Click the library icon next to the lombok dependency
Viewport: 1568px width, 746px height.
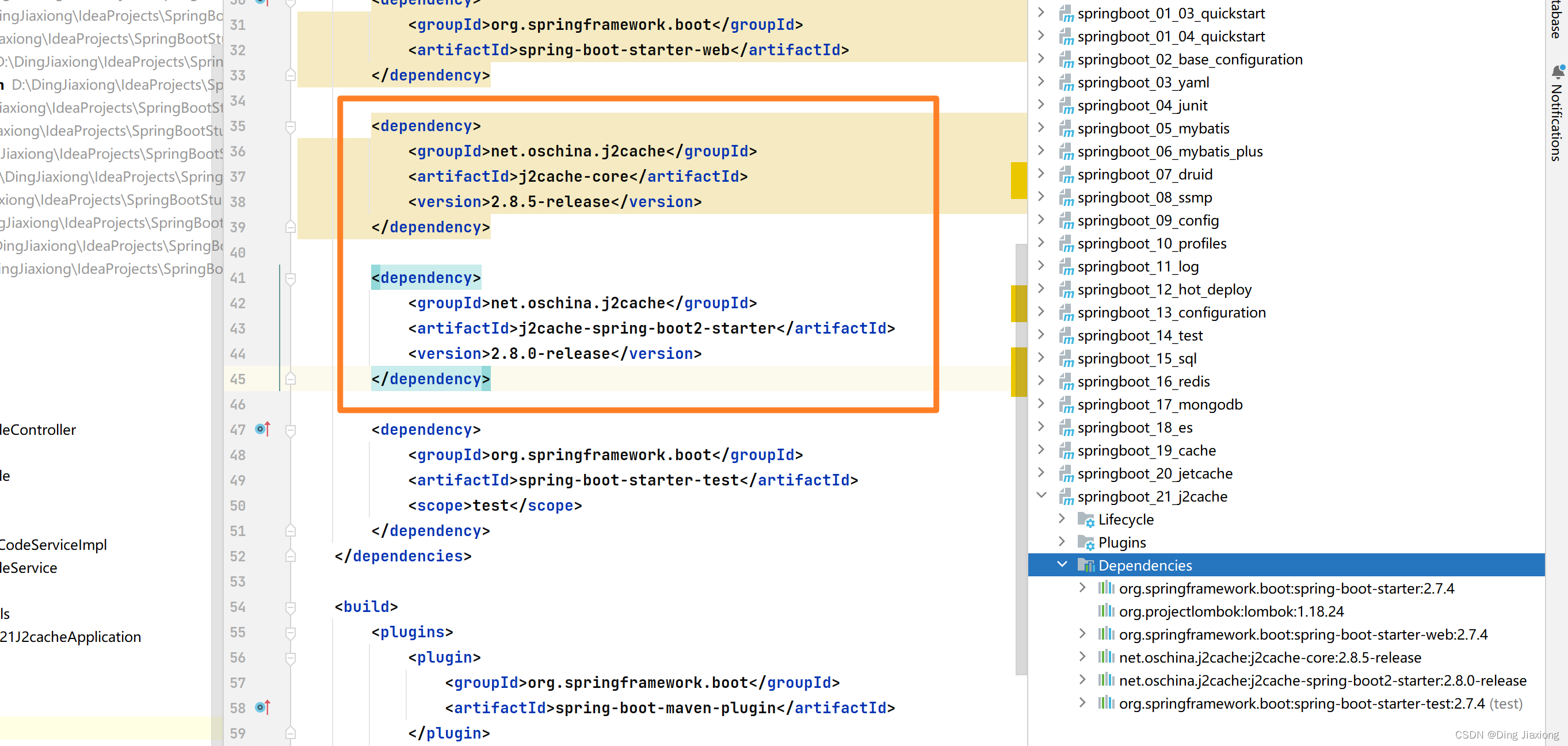[x=1106, y=611]
